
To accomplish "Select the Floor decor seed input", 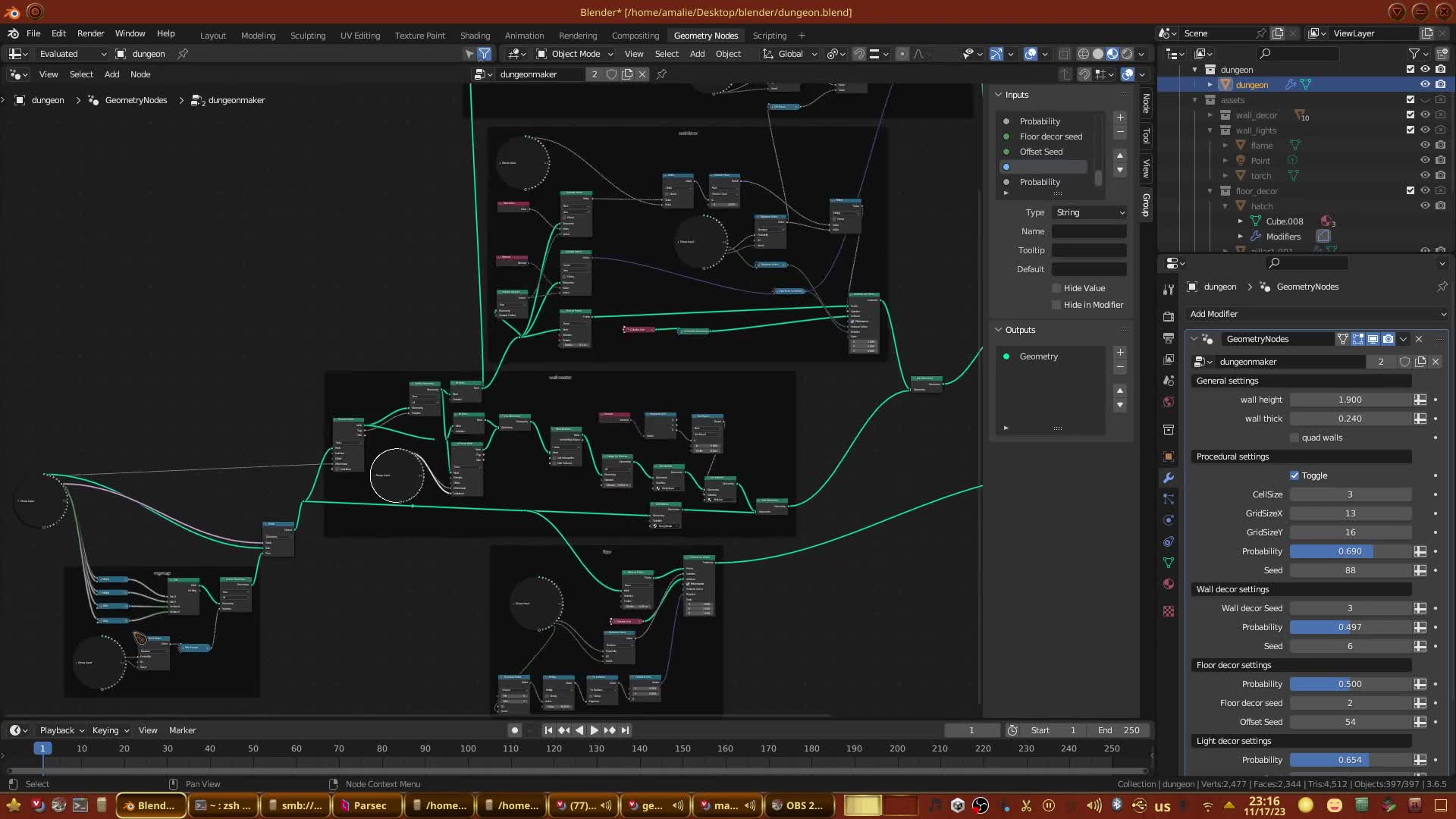I will click(1050, 136).
